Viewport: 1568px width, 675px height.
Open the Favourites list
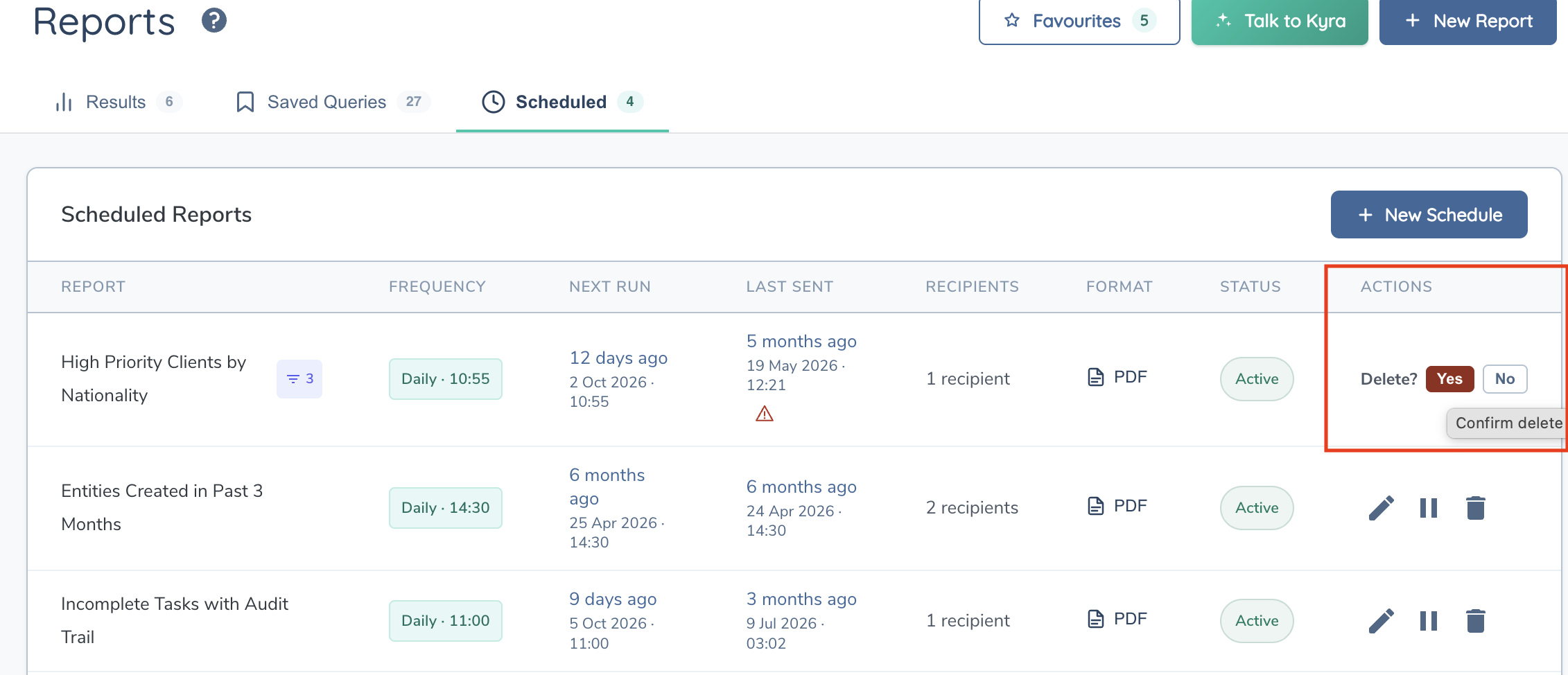1079,21
